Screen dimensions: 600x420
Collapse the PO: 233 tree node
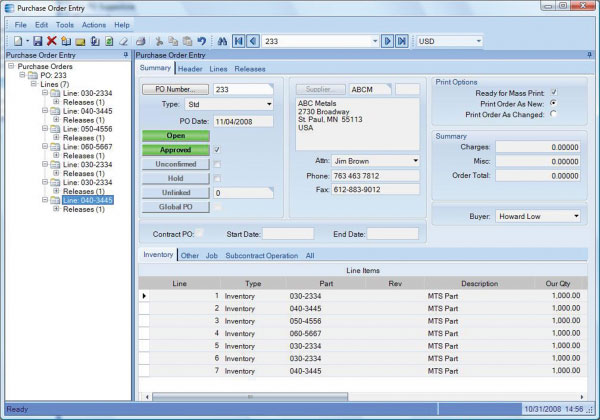[22, 76]
